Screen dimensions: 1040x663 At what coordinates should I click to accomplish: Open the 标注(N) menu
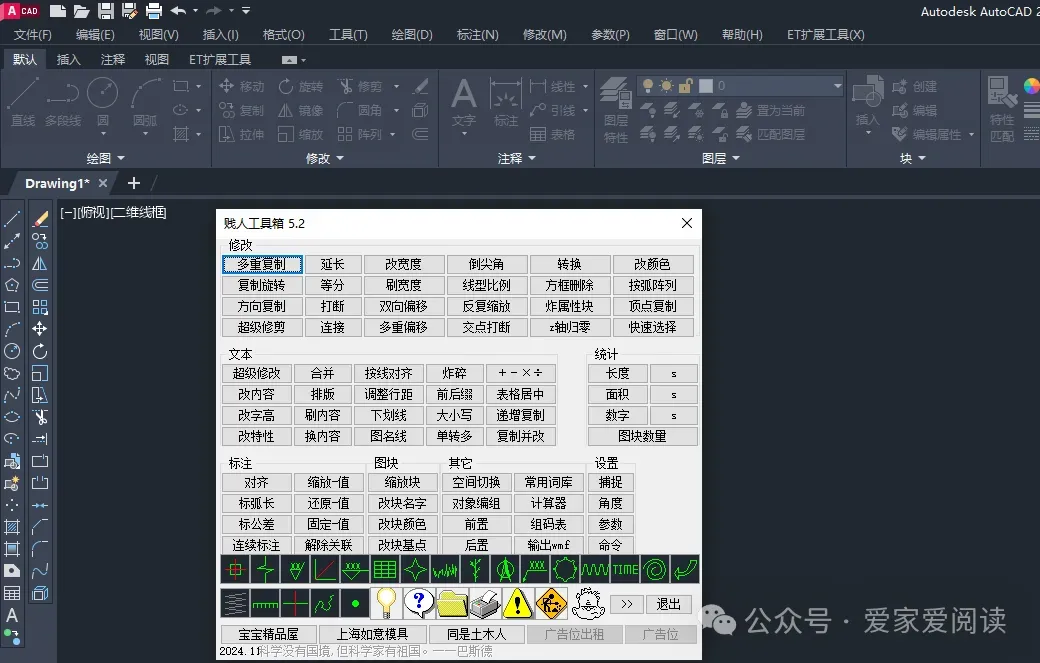tap(478, 34)
